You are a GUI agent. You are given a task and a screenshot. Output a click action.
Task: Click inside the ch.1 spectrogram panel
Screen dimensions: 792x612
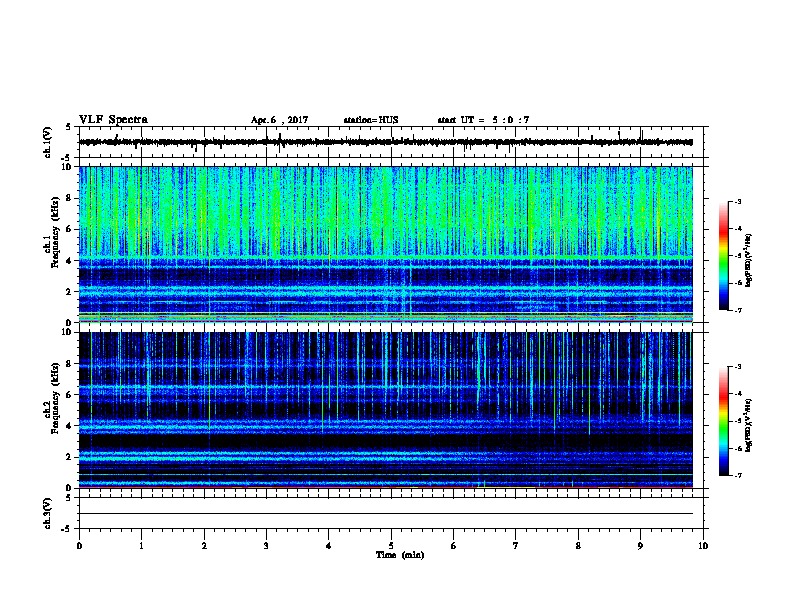click(386, 244)
